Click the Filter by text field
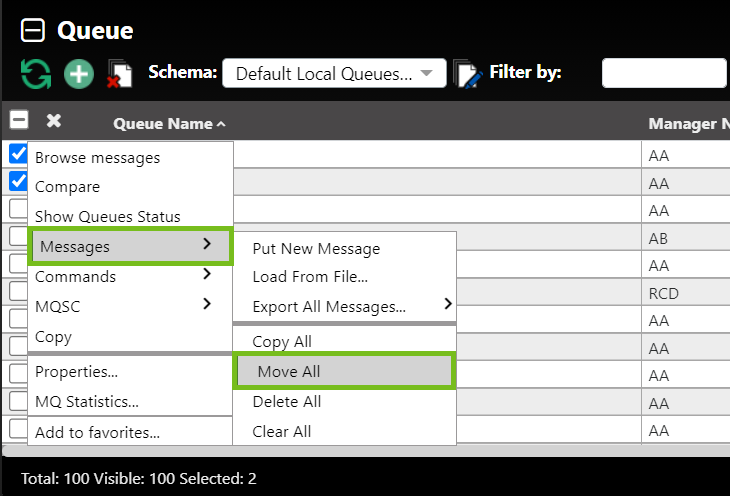730x496 pixels. click(x=664, y=73)
